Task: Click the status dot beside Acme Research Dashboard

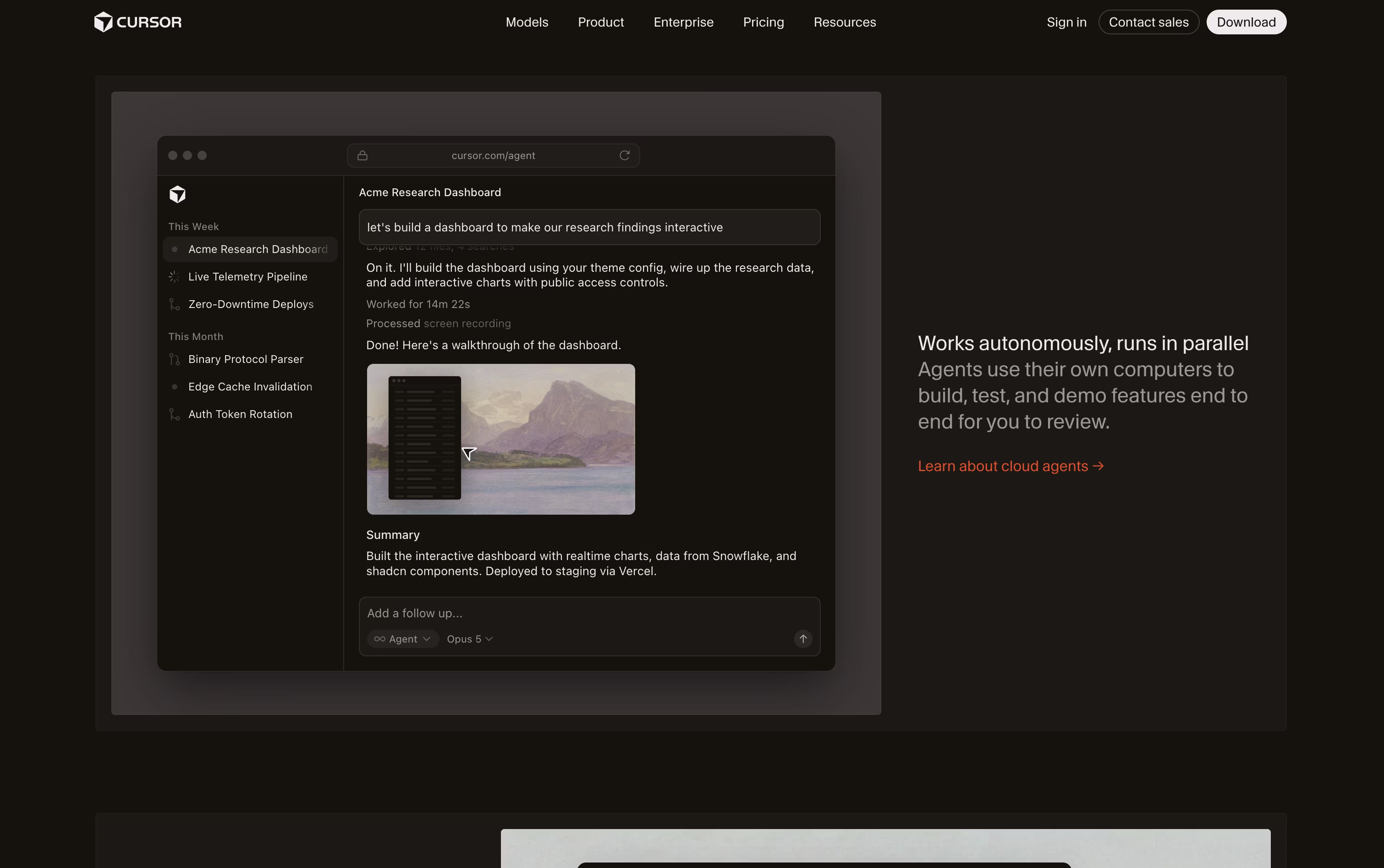Action: click(x=175, y=249)
